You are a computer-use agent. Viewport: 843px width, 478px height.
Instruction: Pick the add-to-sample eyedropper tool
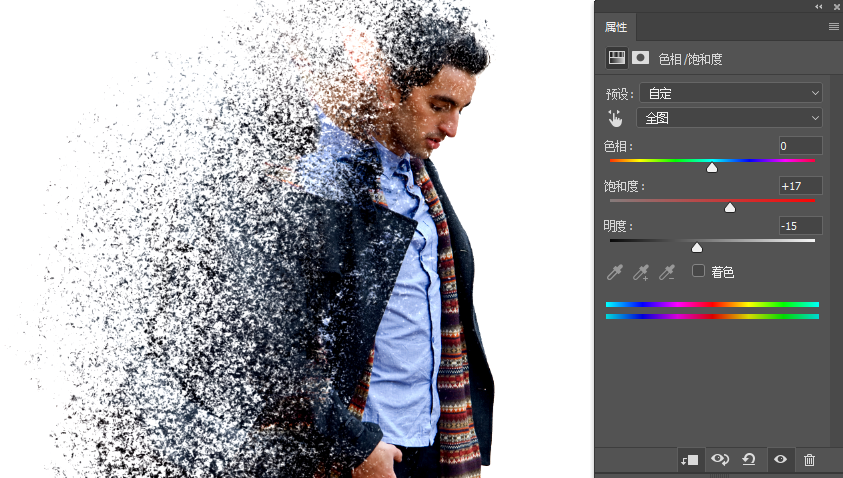[640, 272]
